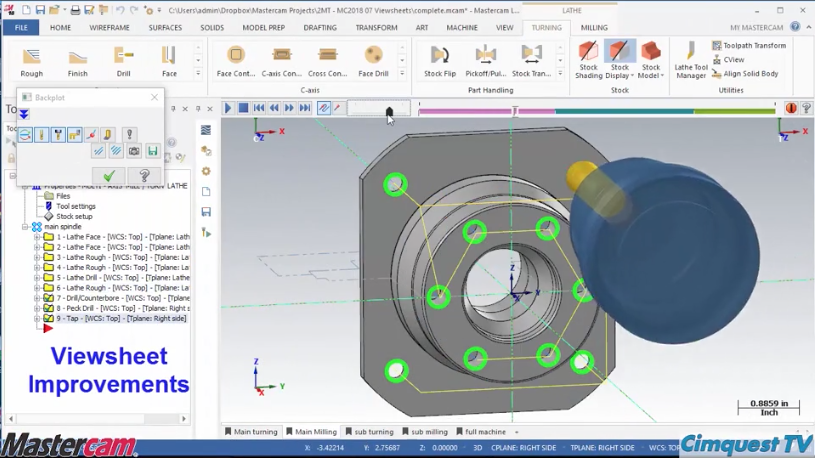Screen dimensions: 816x459
Task: Collapse the main spindle group
Action: point(24,227)
